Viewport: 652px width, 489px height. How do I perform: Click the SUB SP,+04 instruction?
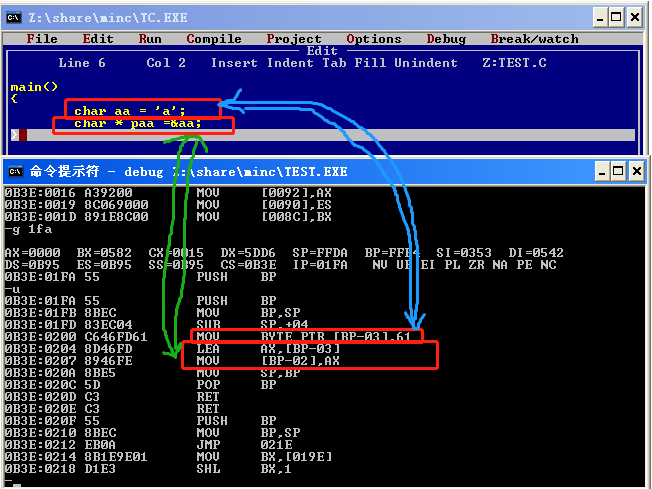coord(252,325)
